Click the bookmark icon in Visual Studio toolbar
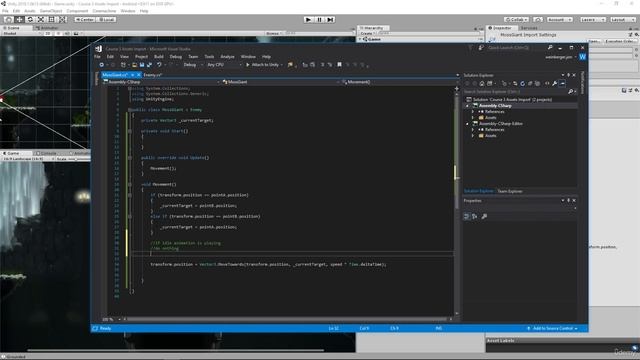Screen dimensions: 640x360 [x=339, y=65]
